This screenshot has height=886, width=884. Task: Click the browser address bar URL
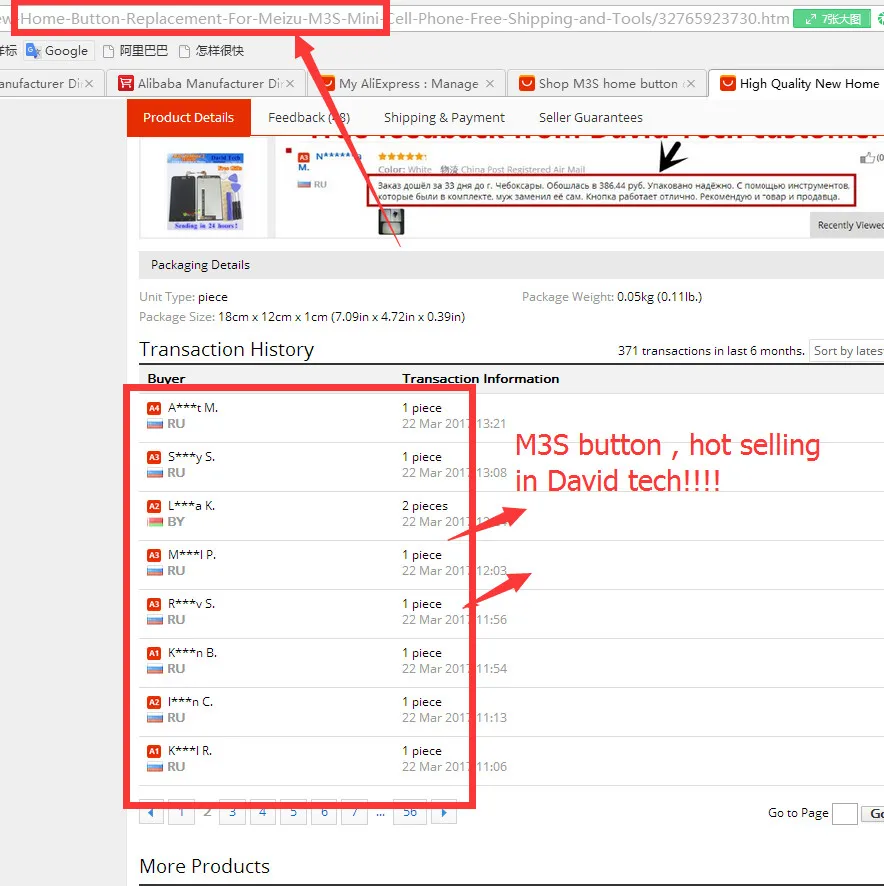click(x=395, y=19)
